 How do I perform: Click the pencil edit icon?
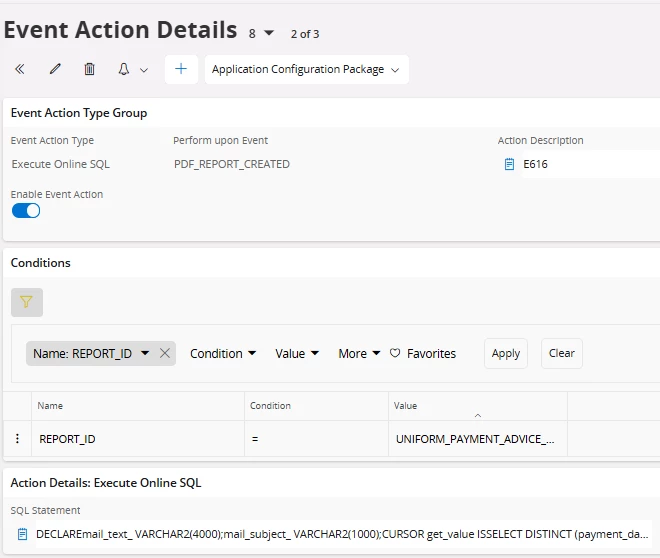pyautogui.click(x=55, y=70)
